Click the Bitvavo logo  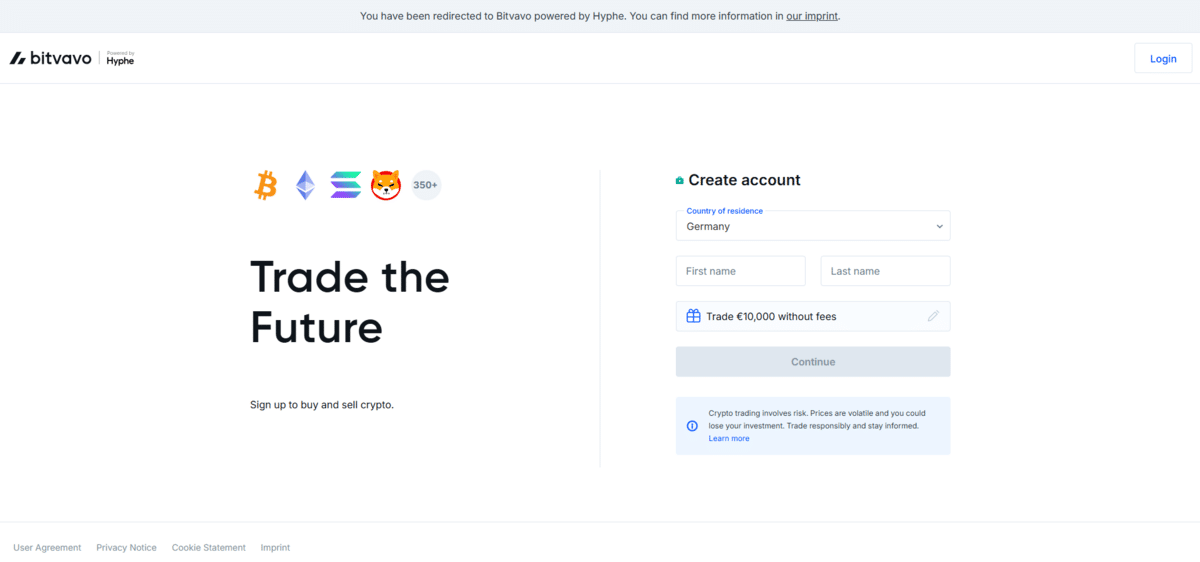(51, 58)
